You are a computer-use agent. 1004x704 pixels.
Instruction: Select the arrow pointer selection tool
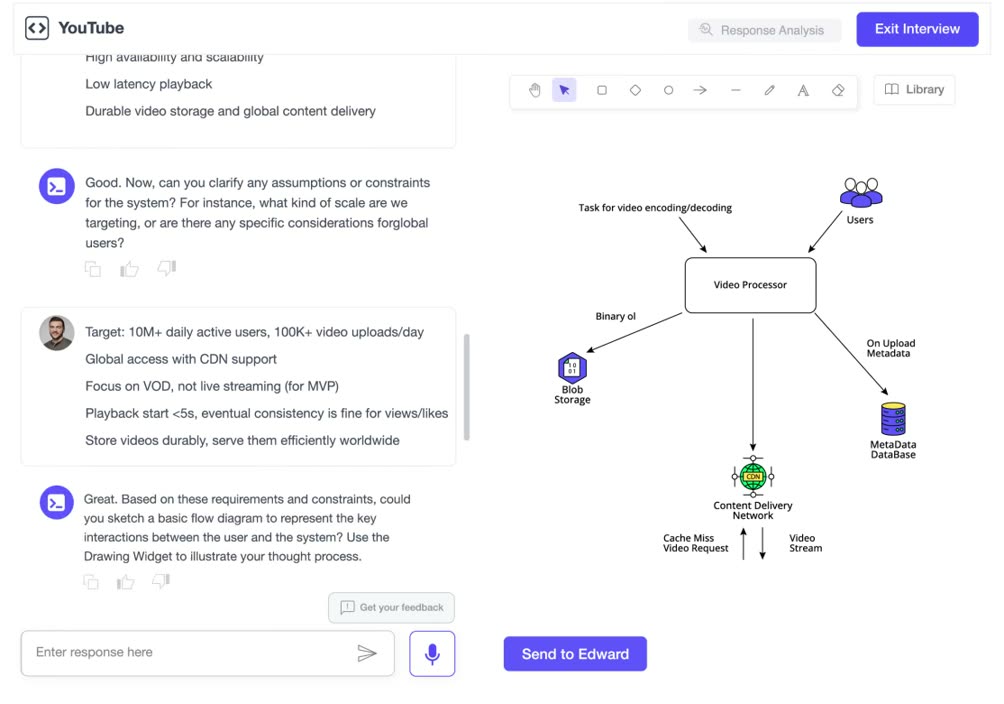564,90
